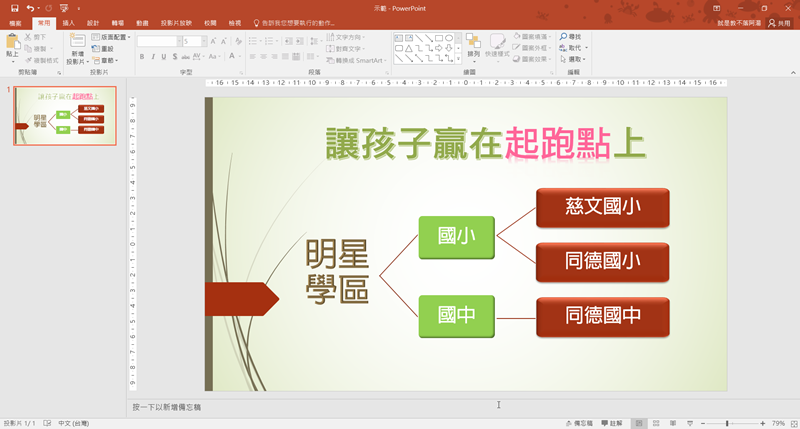Select the right arrow shape in gallery
Image resolution: width=800 pixels, height=429 pixels.
pos(439,48)
